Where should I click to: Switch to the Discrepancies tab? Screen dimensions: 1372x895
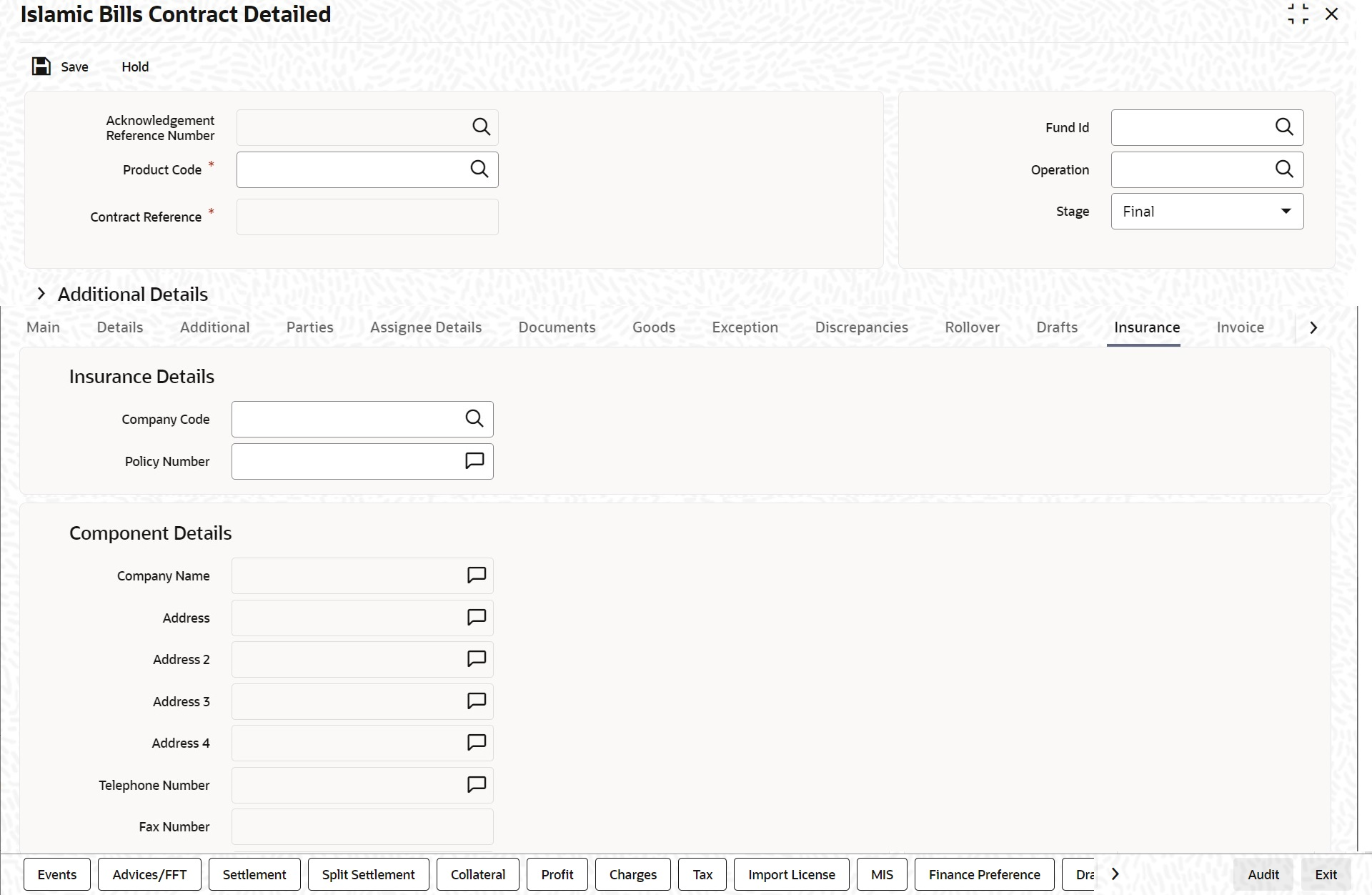[x=861, y=327]
